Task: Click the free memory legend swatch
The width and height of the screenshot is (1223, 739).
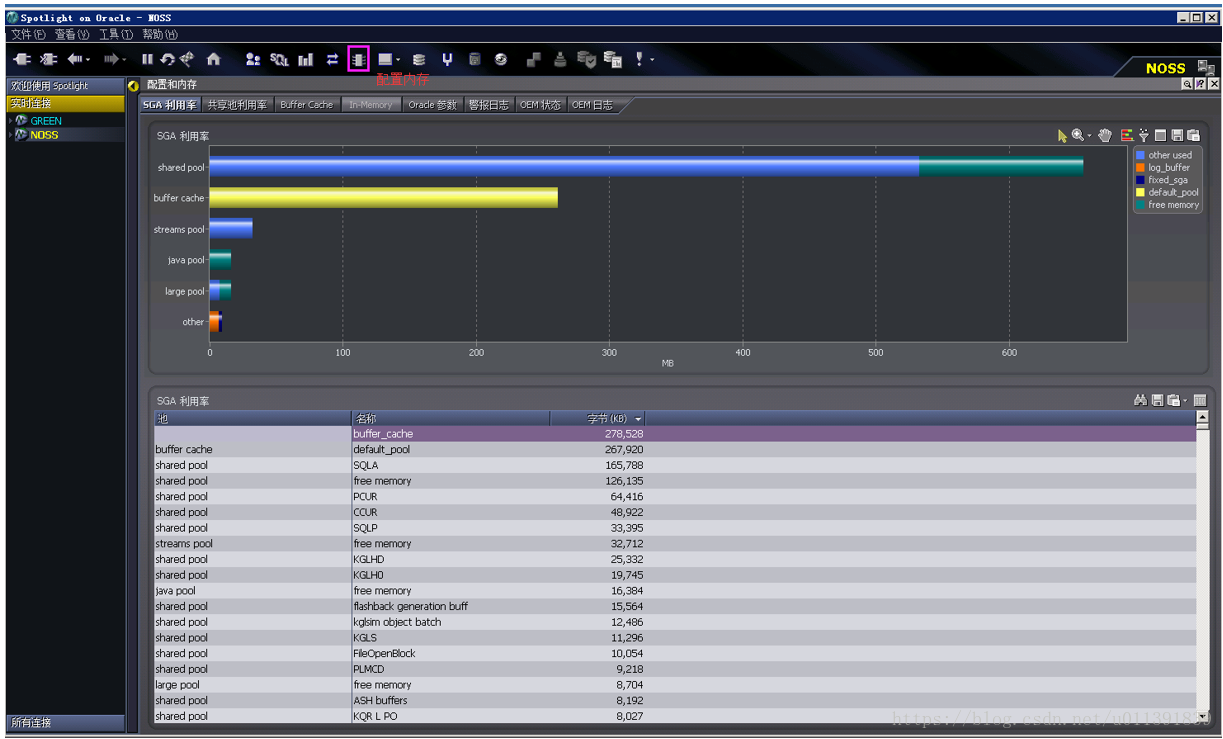Action: click(1140, 204)
